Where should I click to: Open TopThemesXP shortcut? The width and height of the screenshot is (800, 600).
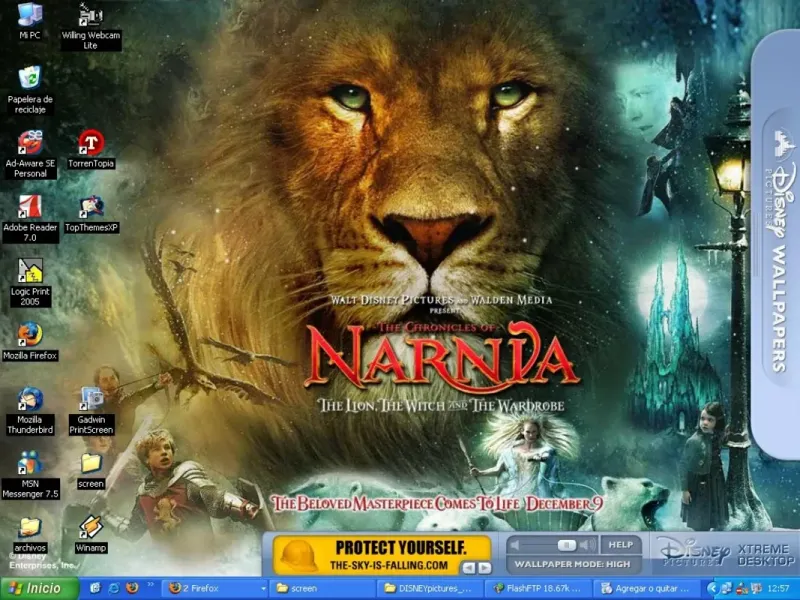tap(91, 213)
